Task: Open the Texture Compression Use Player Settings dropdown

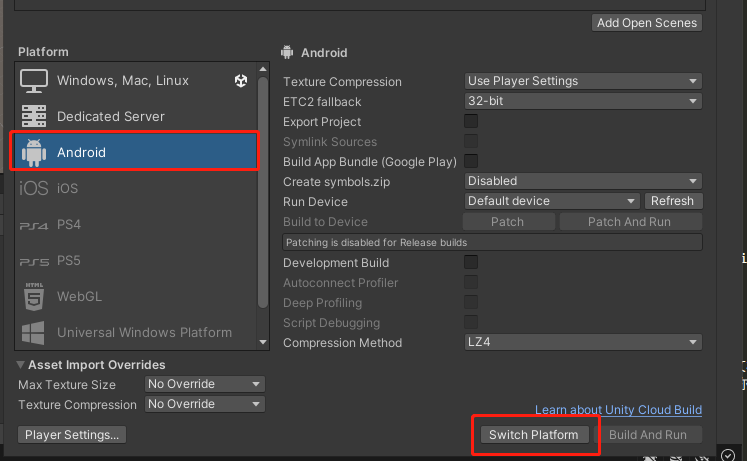Action: [583, 82]
